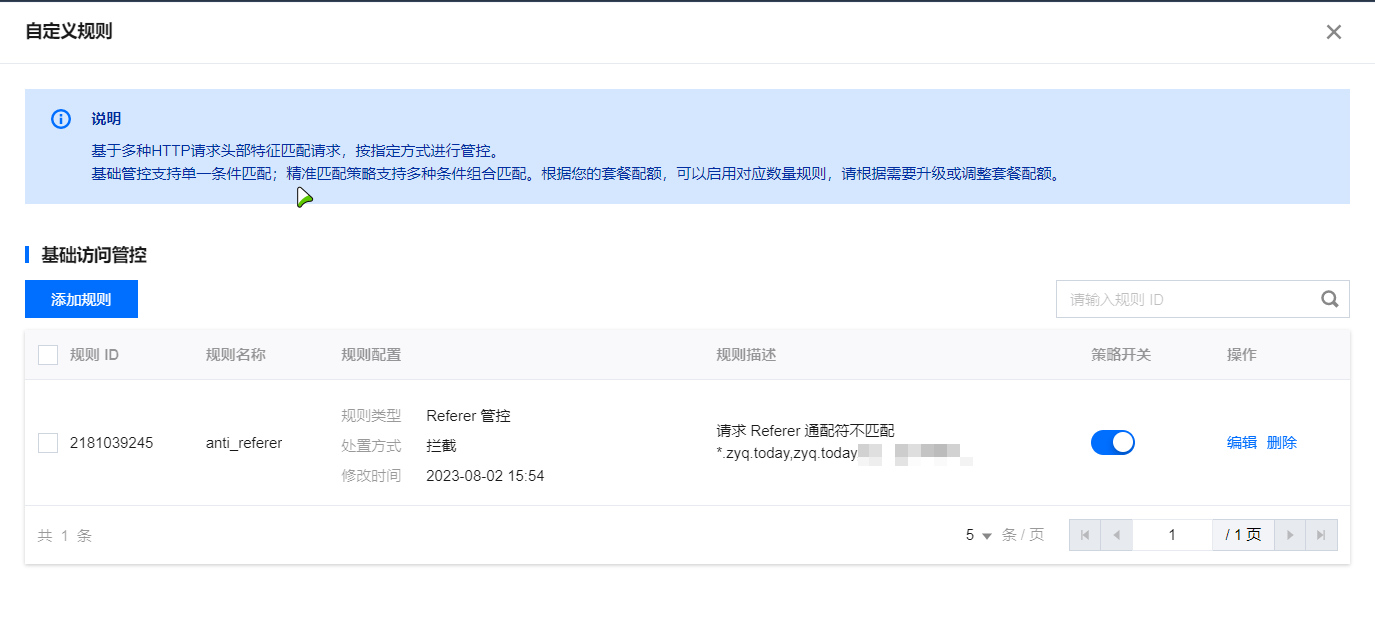The image size is (1375, 641).
Task: Click the 共 1 条 record count text
Action: tap(63, 535)
